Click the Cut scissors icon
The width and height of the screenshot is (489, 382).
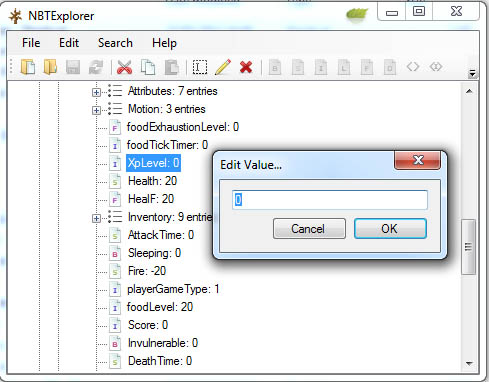pyautogui.click(x=124, y=67)
